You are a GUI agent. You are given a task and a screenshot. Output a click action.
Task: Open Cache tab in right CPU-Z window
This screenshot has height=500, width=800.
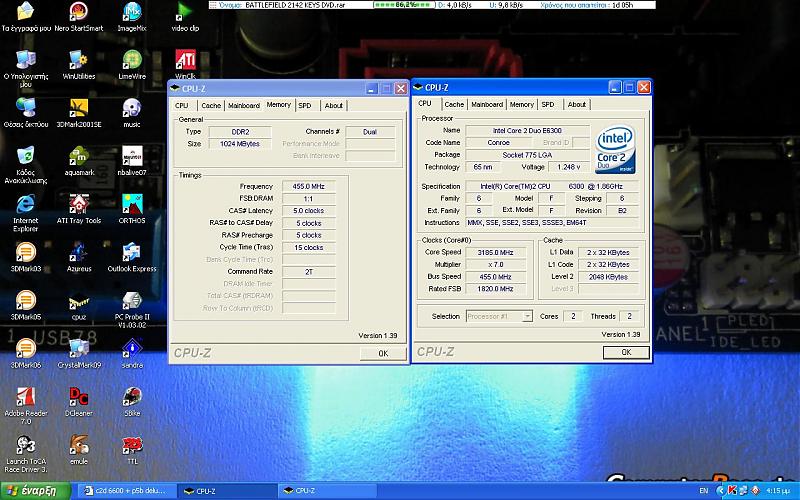pyautogui.click(x=454, y=105)
